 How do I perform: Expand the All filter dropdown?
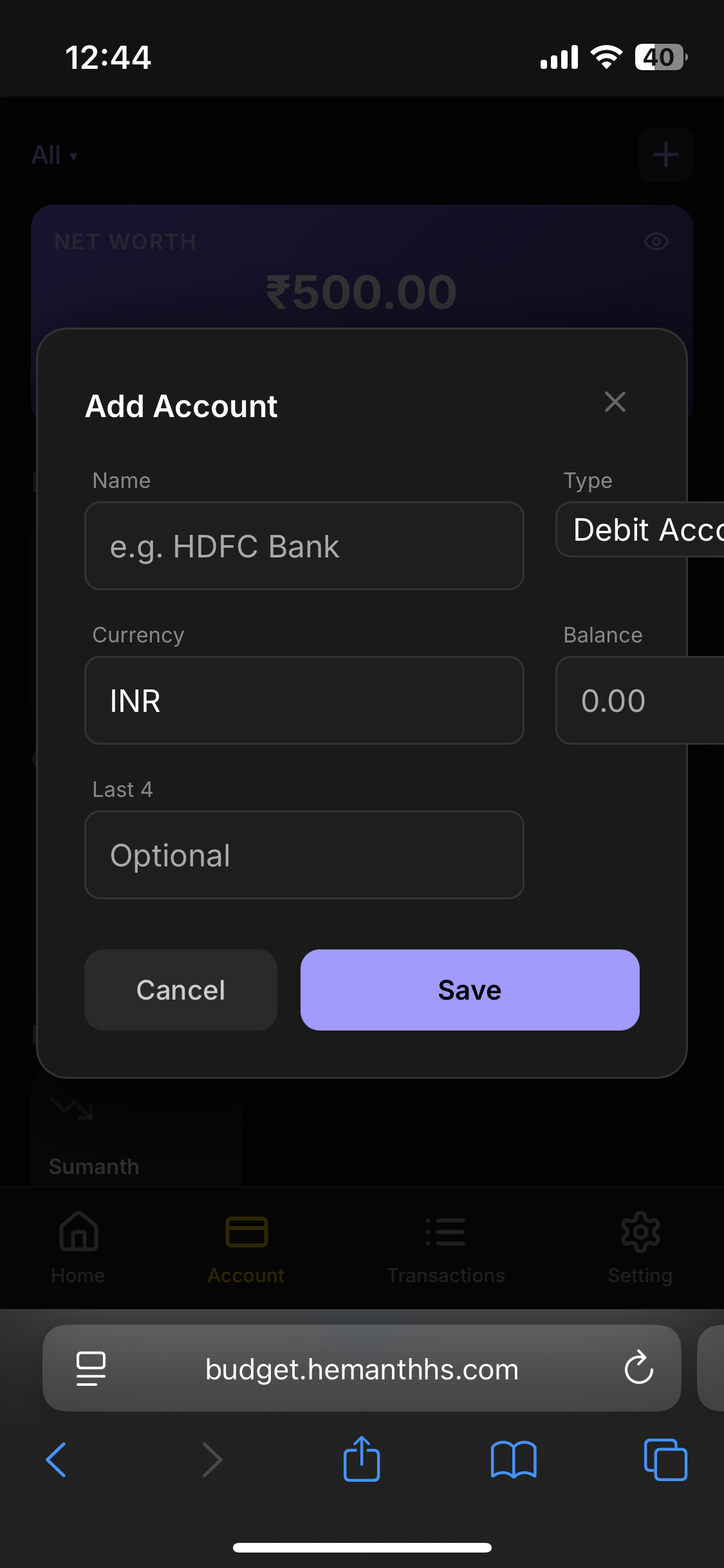[55, 155]
